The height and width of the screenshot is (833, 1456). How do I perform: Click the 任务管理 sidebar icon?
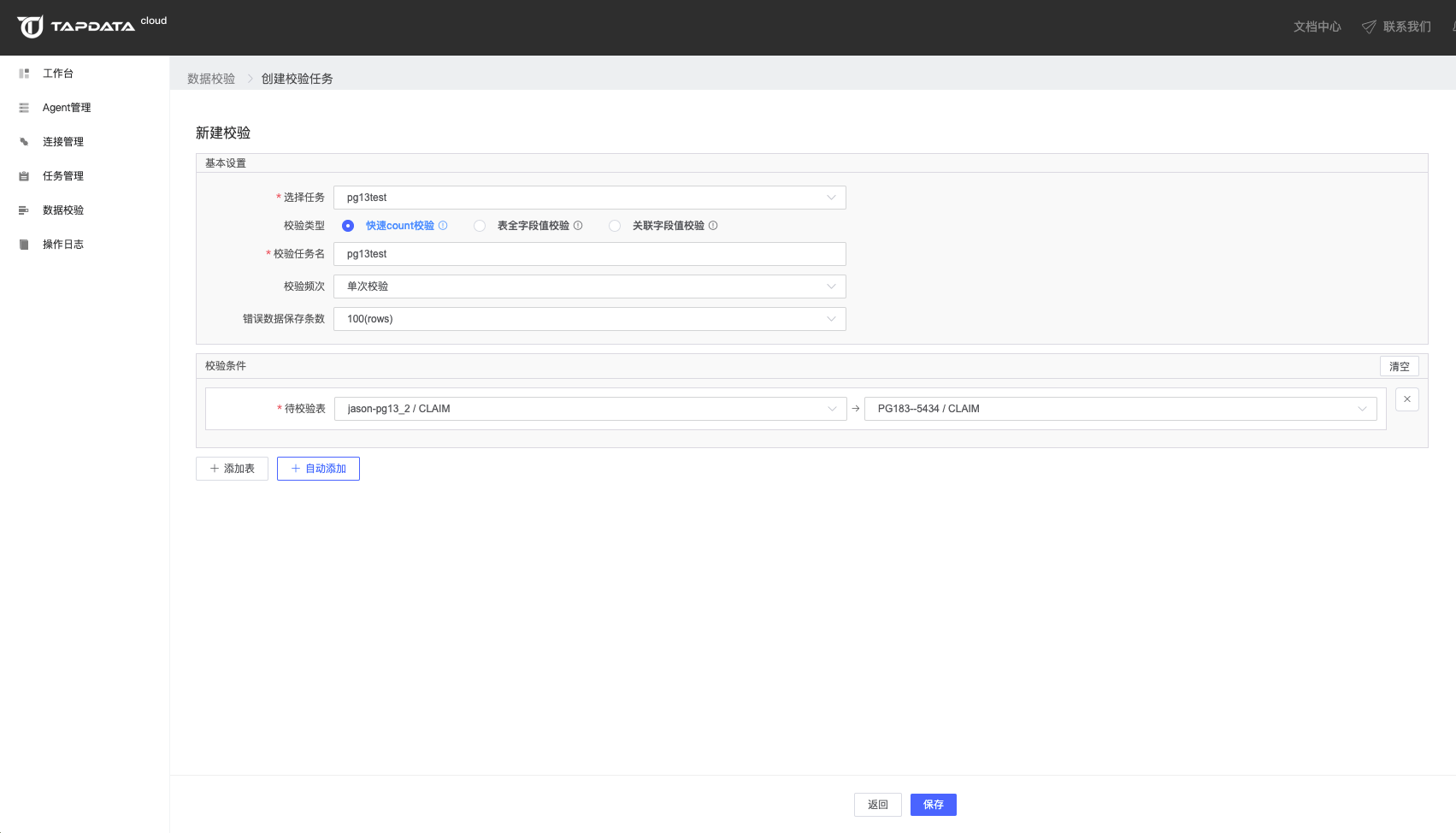tap(24, 176)
